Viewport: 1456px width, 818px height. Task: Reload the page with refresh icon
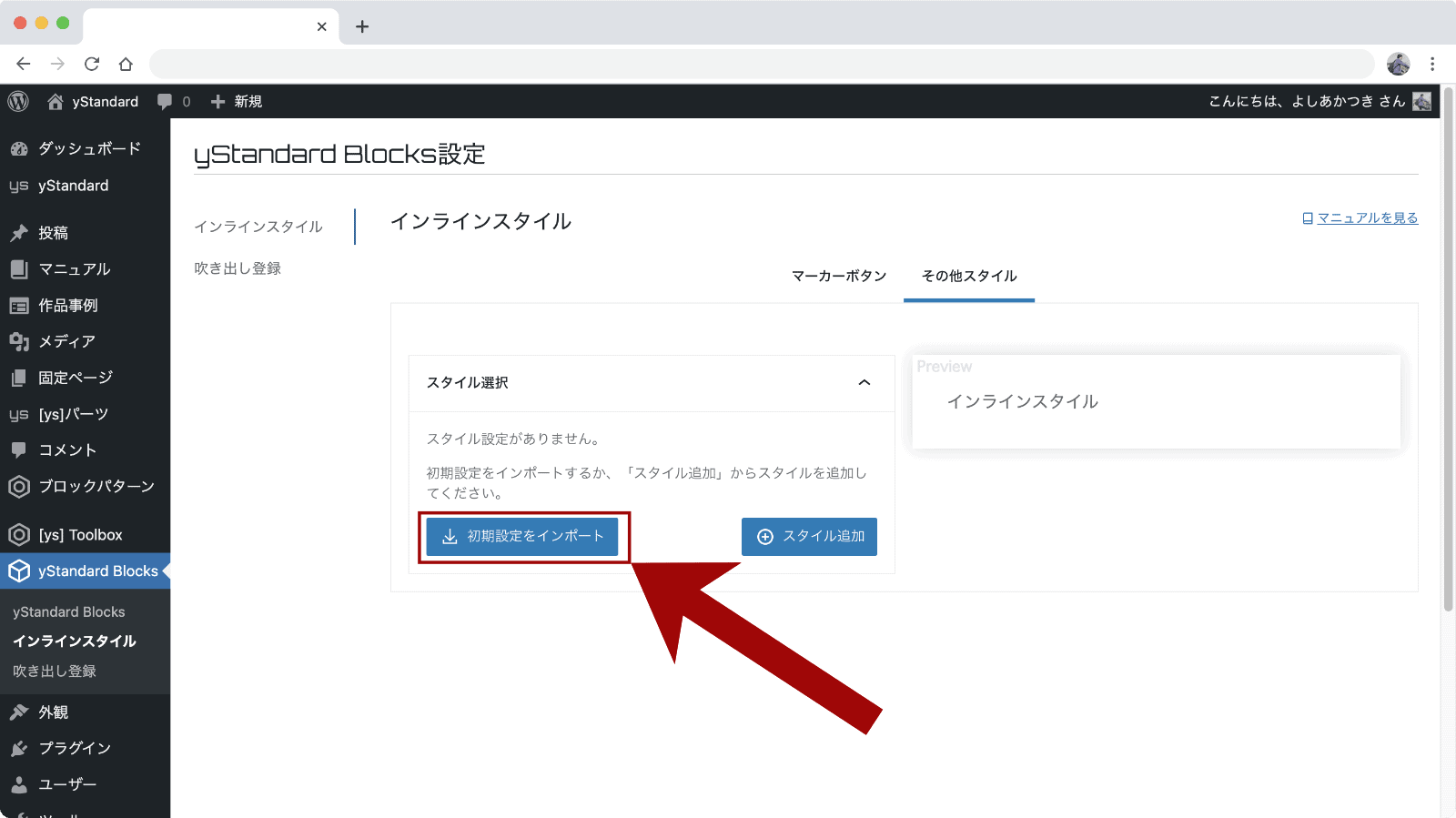[x=92, y=64]
